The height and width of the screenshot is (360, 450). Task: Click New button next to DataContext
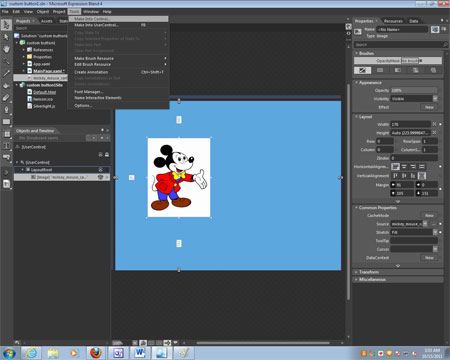pos(429,257)
